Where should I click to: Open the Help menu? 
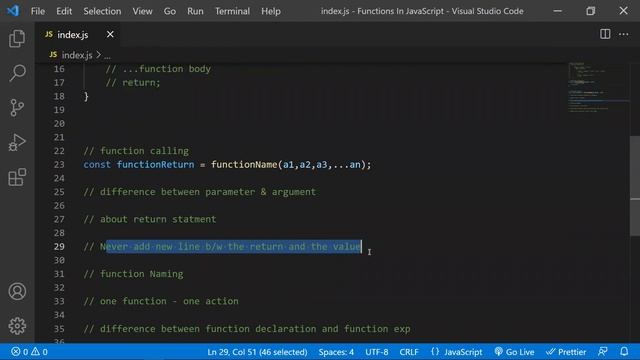[x=271, y=11]
